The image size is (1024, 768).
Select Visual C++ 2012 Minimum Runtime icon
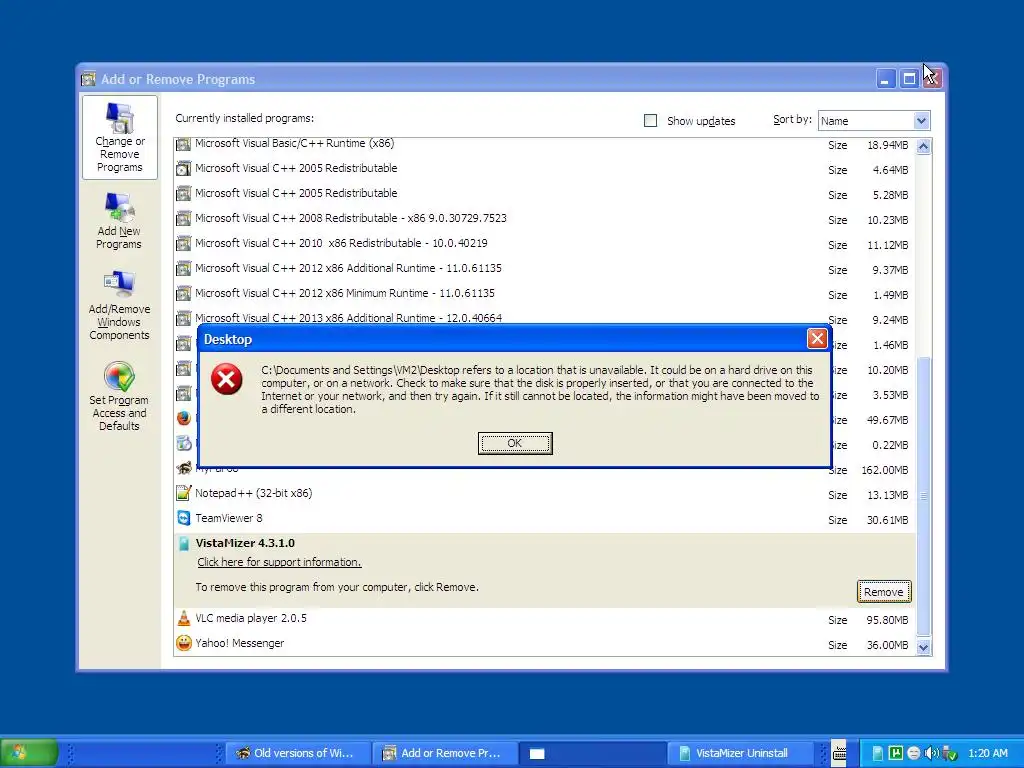click(x=184, y=293)
